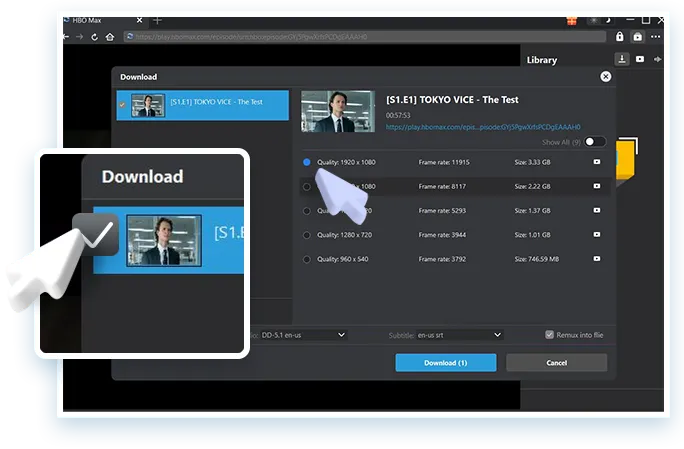The height and width of the screenshot is (449, 684).
Task: Open the DD-5.1 en-us audio dropdown
Action: click(x=304, y=335)
